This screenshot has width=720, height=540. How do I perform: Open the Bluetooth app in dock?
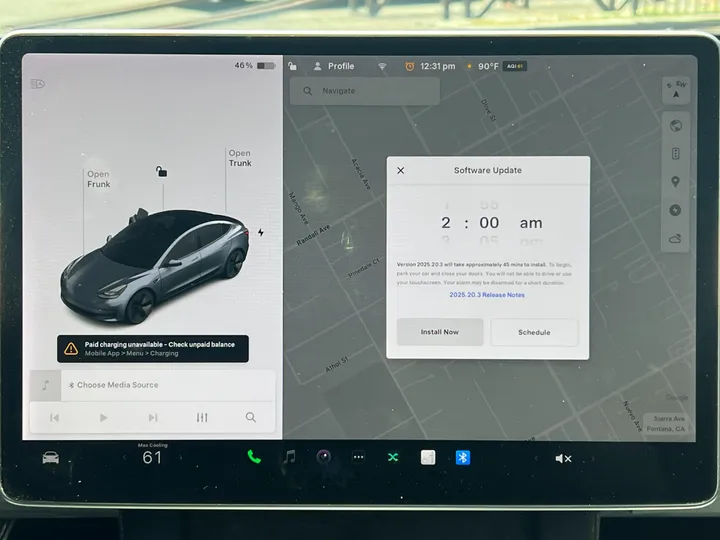(463, 458)
